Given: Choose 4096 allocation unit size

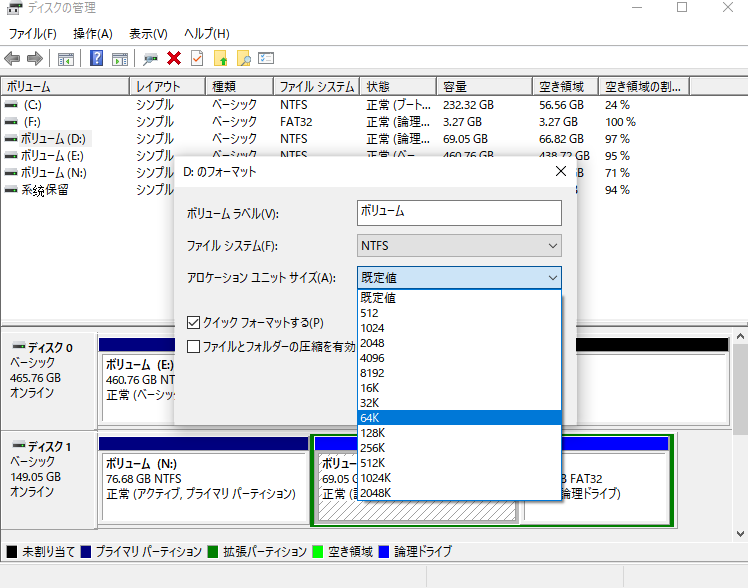Looking at the screenshot, I should [459, 358].
